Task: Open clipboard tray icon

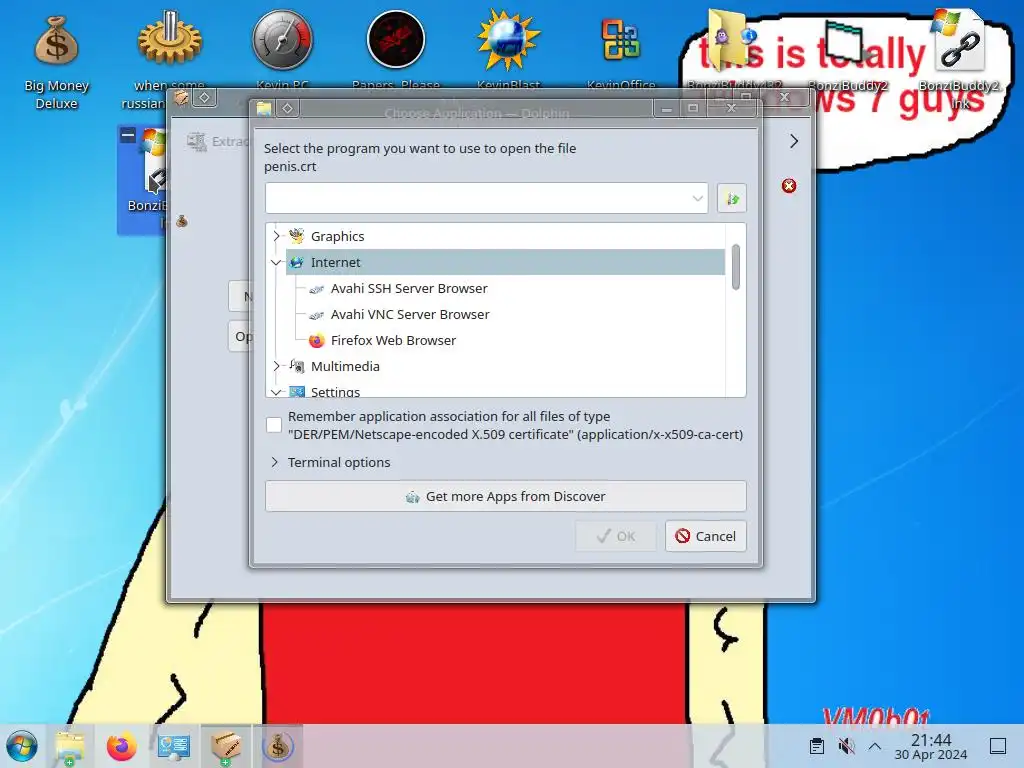Action: (816, 746)
